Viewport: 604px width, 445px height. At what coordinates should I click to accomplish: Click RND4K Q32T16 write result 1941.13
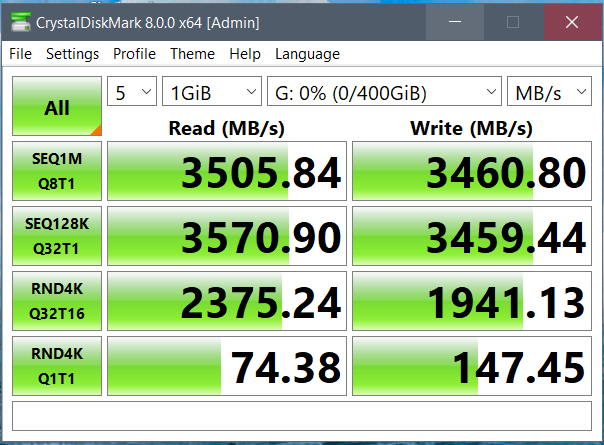[472, 301]
